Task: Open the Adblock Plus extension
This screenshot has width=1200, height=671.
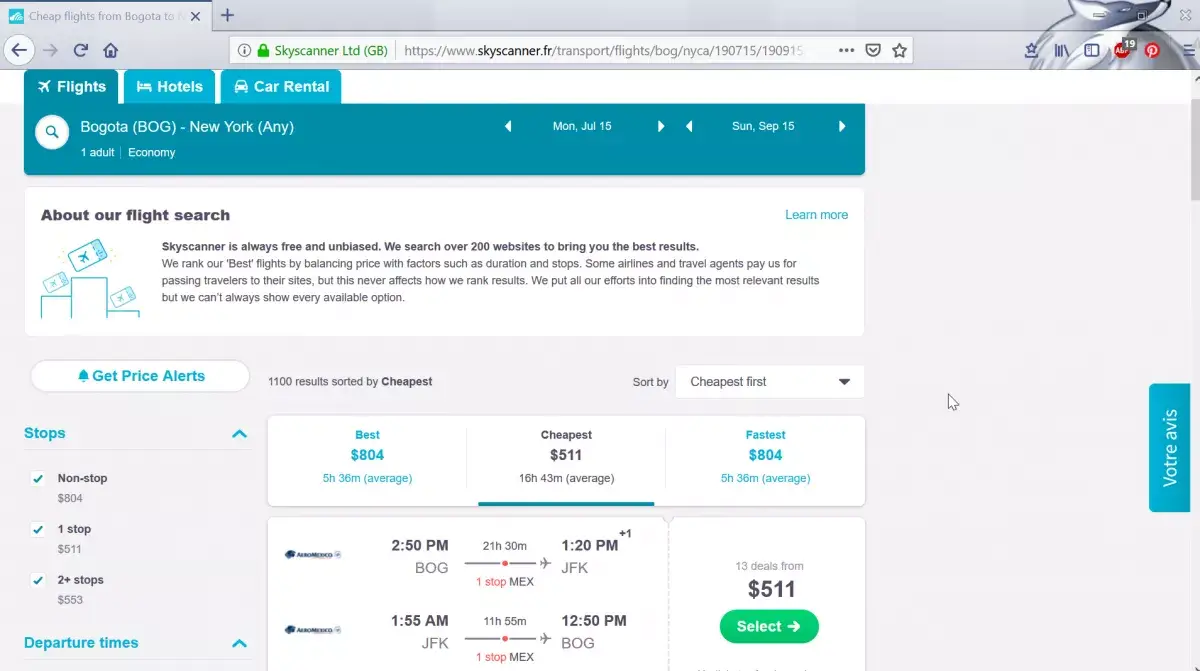Action: 1123,49
